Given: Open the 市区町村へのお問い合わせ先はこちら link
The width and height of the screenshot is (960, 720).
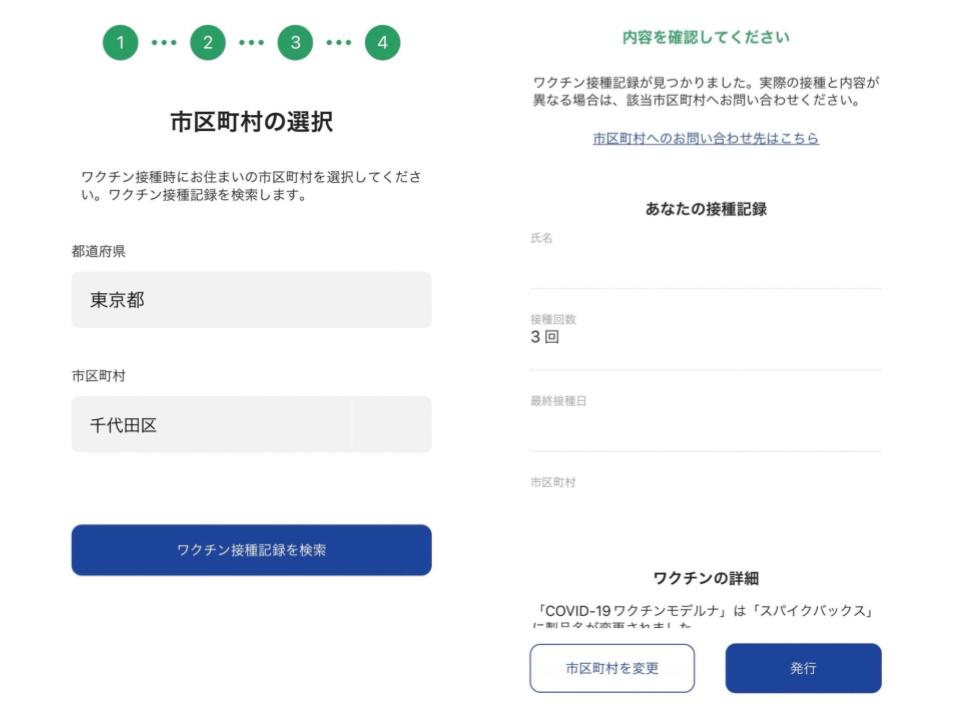Looking at the screenshot, I should [x=706, y=139].
